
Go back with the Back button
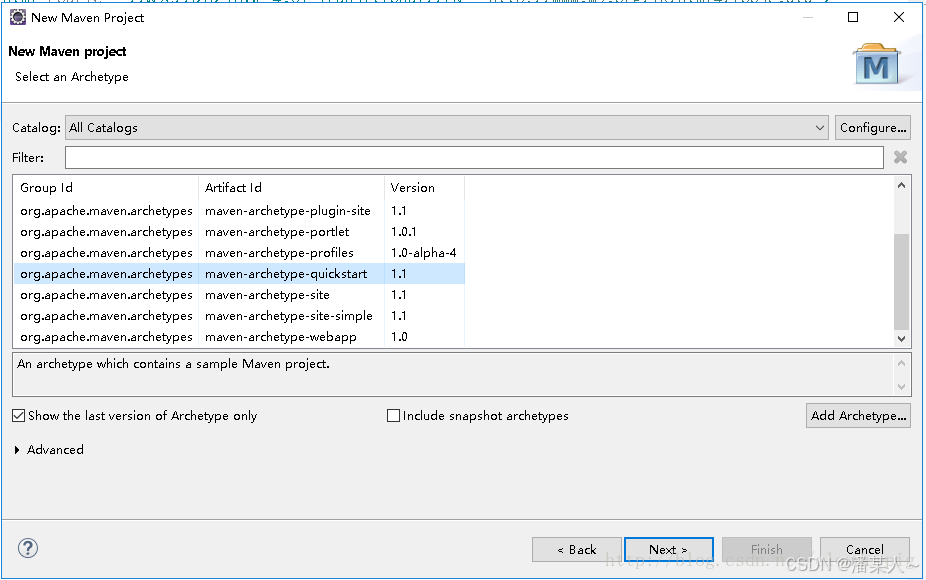coord(576,549)
